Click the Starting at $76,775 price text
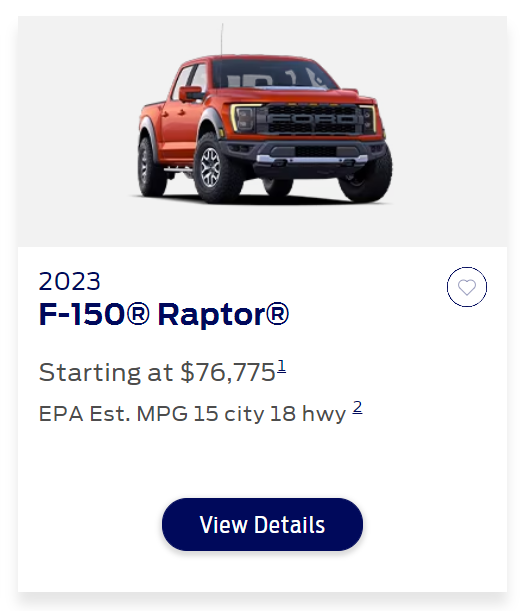Screen dimensions: 526x611 [x=157, y=372]
